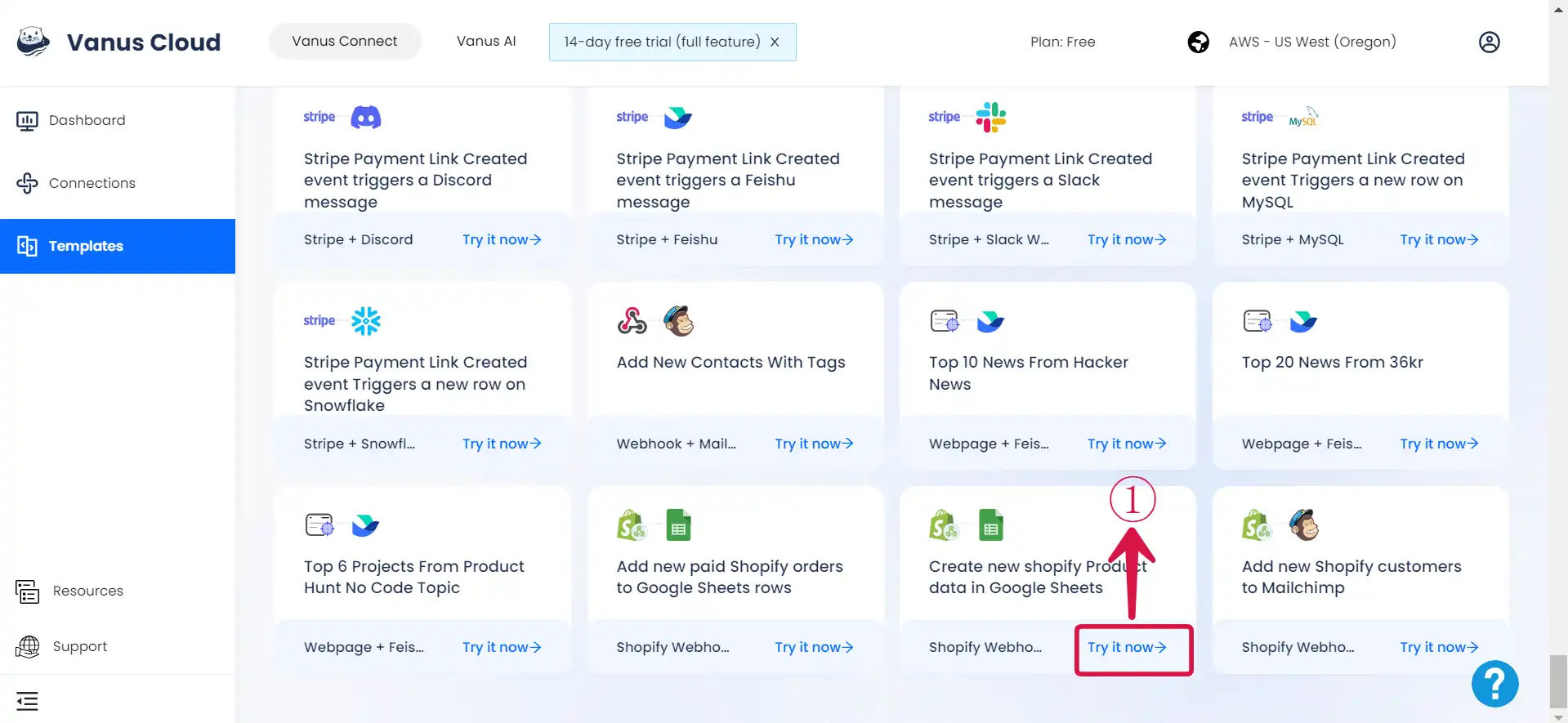Try the Stripe + Slack template now
The width and height of the screenshot is (1568, 723).
pyautogui.click(x=1127, y=239)
